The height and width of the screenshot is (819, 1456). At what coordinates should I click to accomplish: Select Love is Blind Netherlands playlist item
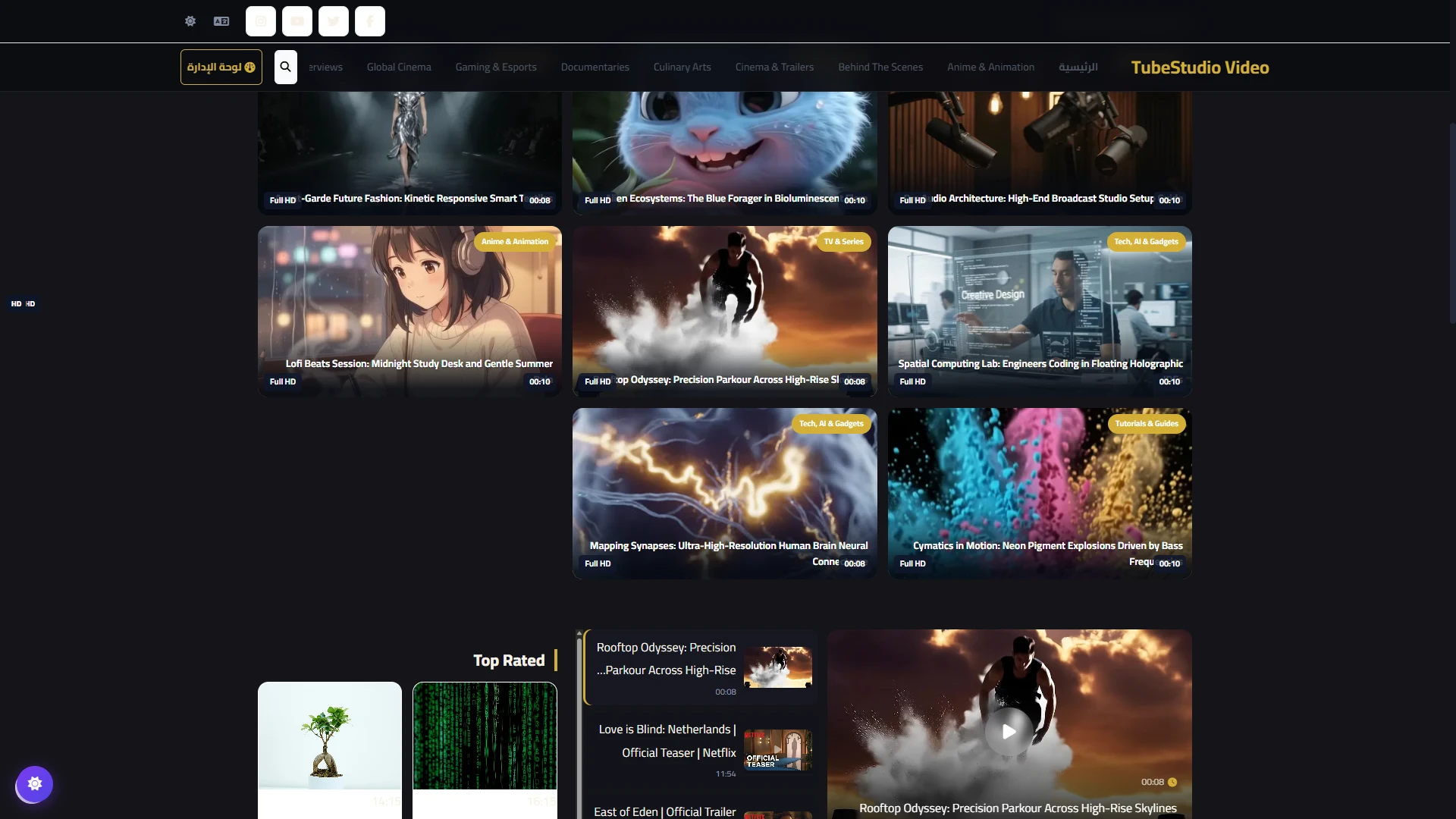point(701,750)
